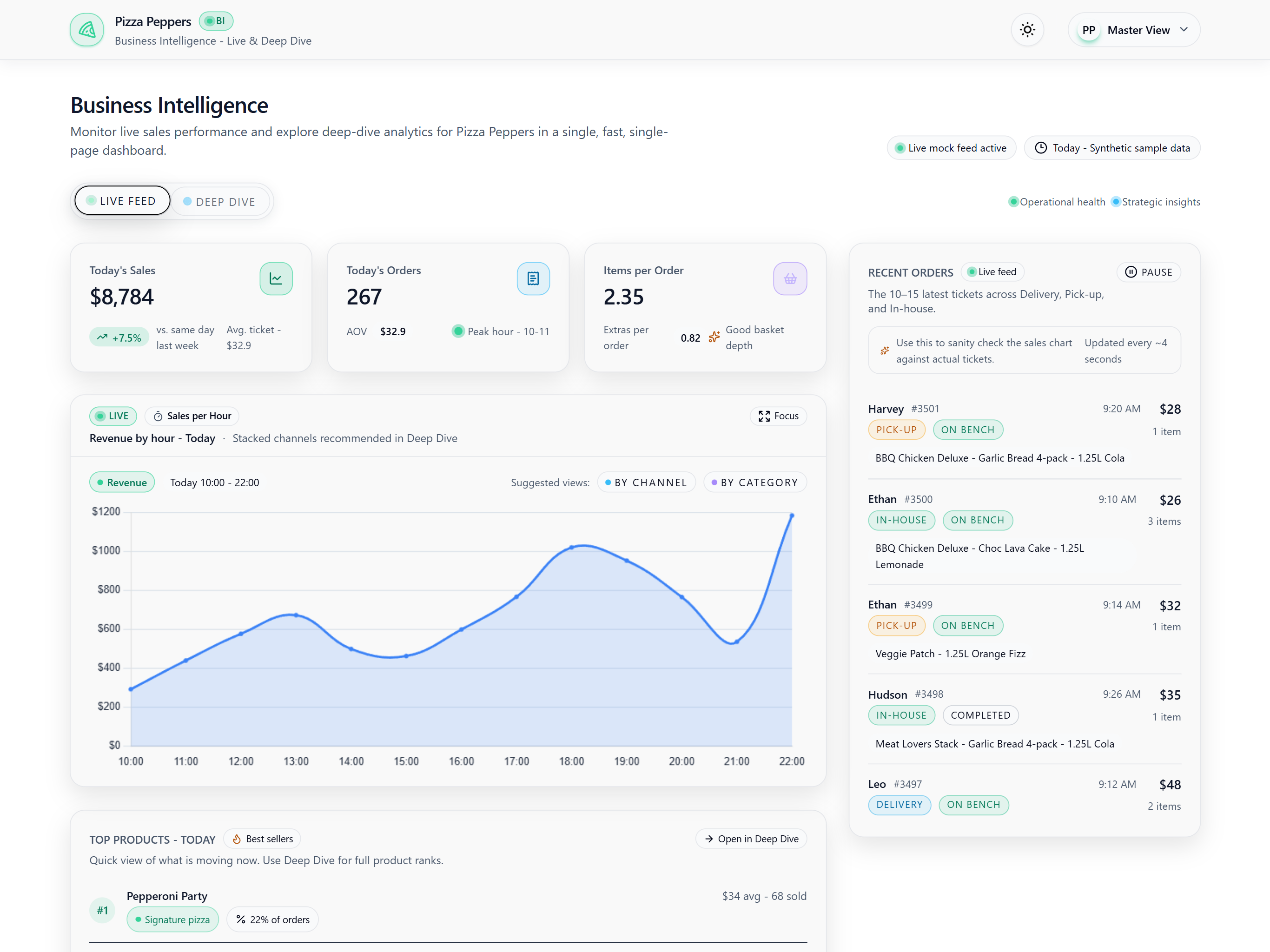Expand the chart with the Focus button
This screenshot has width=1270, height=952.
coord(778,416)
